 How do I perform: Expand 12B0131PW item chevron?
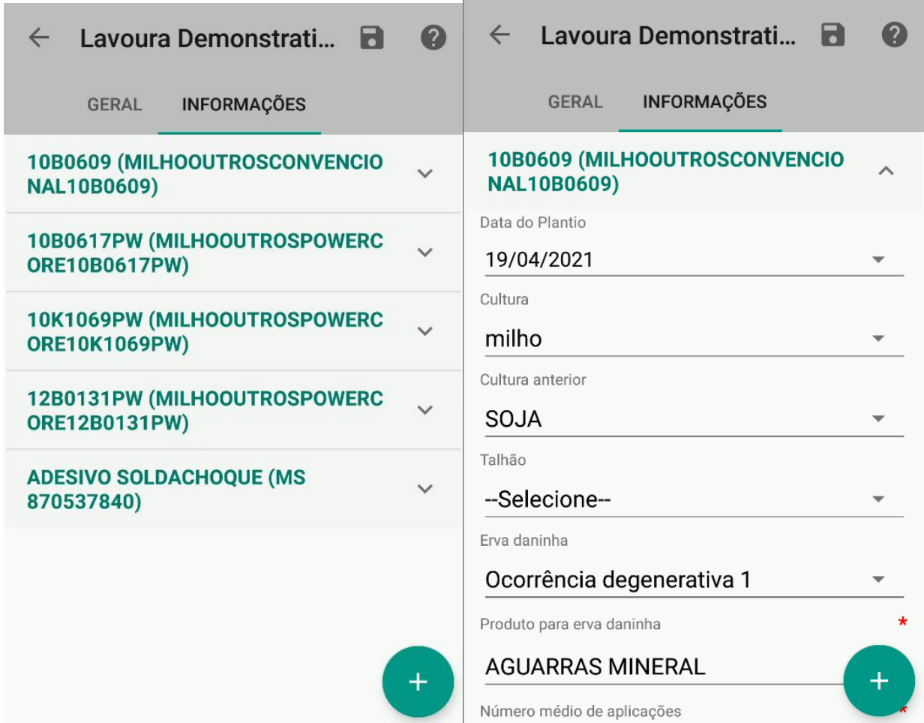point(425,410)
